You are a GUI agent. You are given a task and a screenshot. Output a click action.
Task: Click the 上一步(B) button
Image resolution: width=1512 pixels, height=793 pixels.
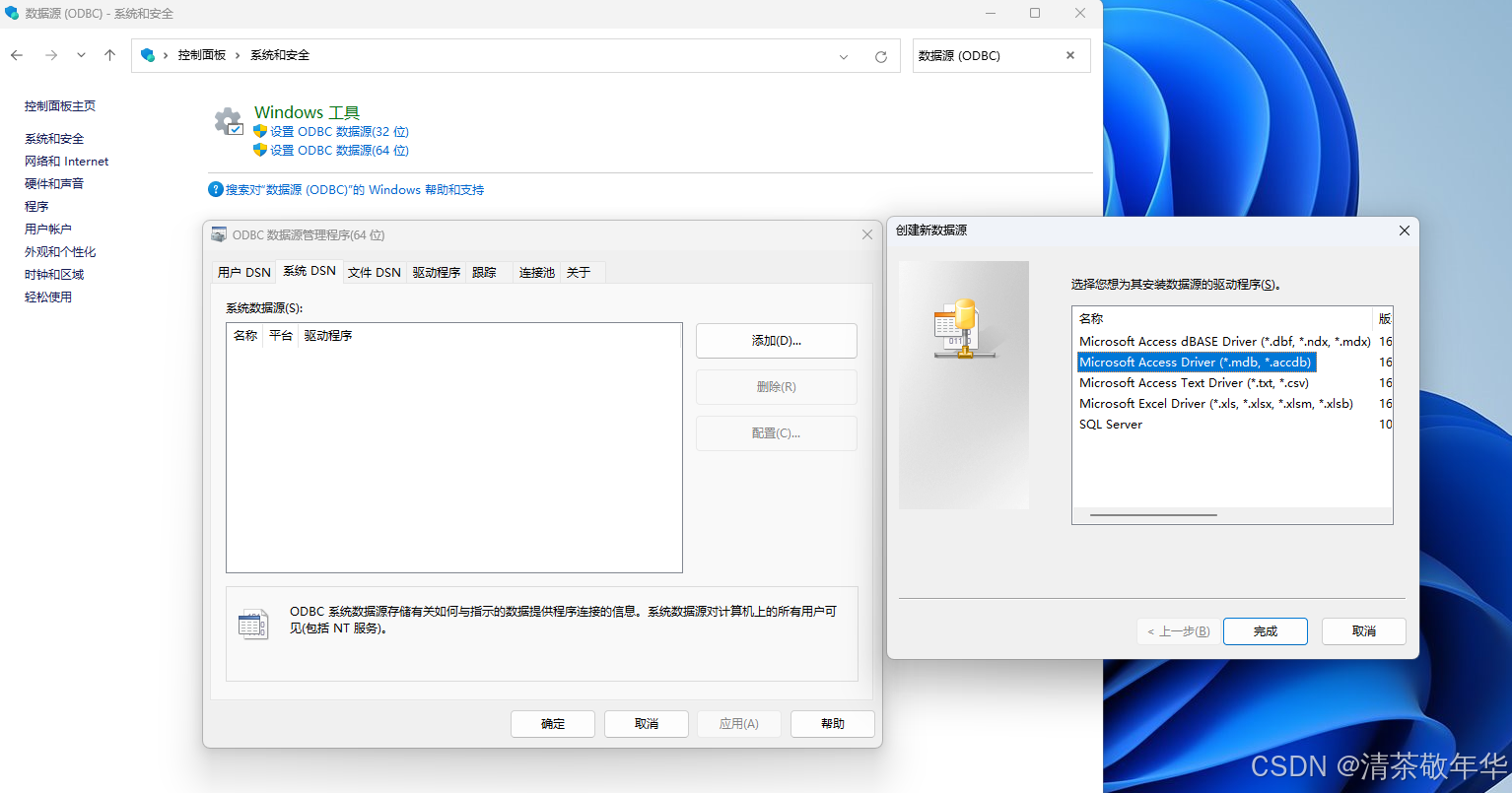coord(1179,631)
